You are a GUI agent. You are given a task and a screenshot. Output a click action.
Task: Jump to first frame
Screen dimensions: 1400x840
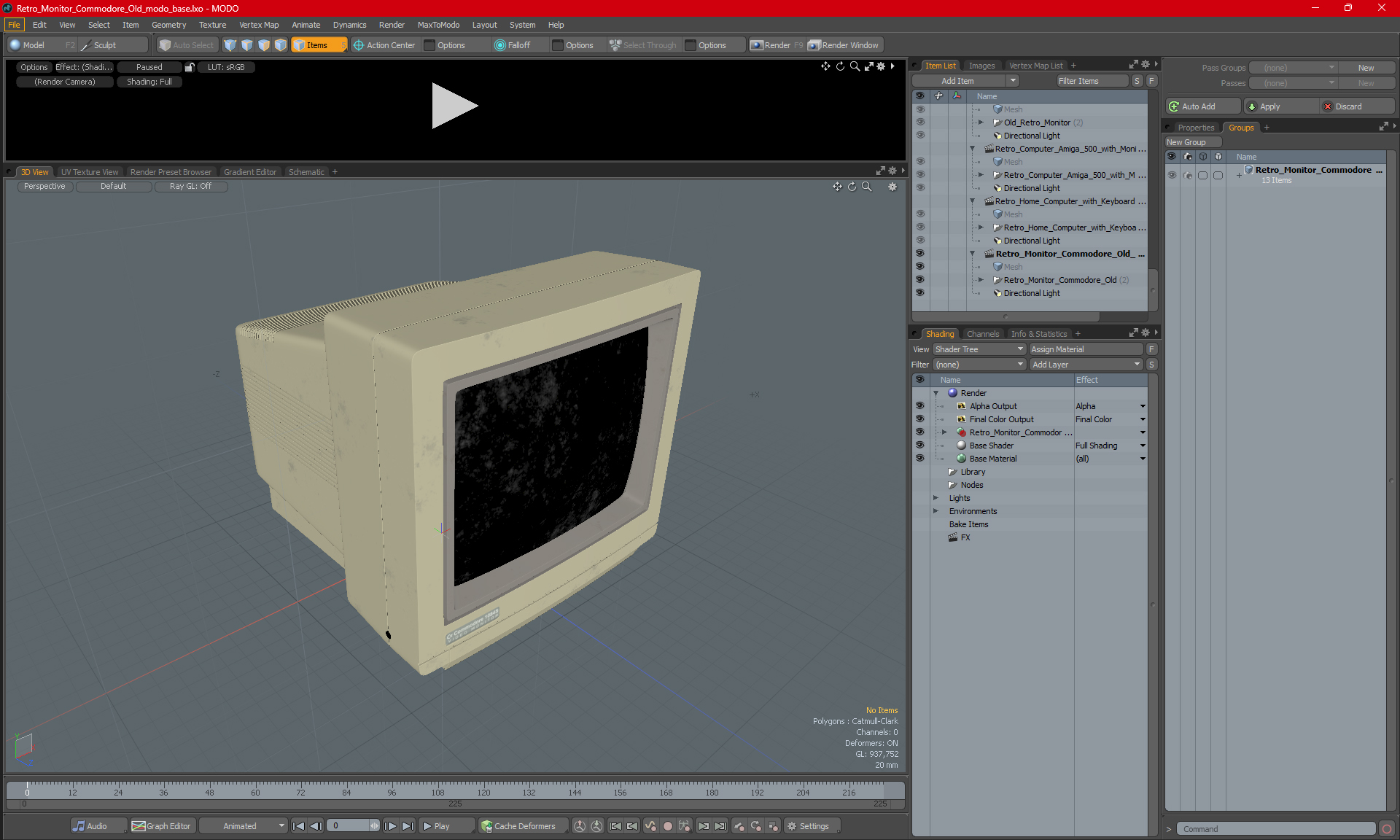tap(298, 826)
